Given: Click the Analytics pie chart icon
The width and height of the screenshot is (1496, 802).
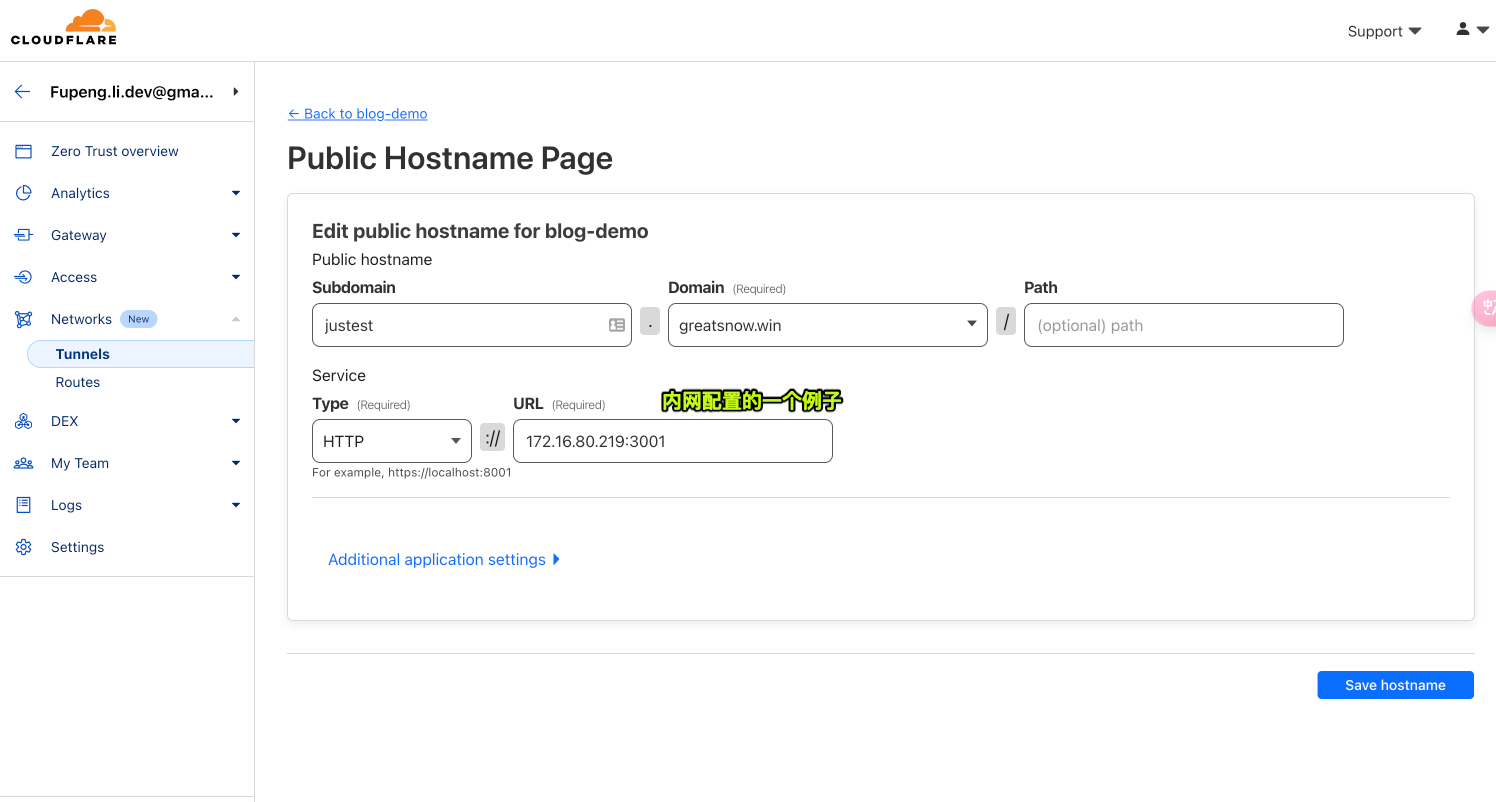Looking at the screenshot, I should (24, 193).
